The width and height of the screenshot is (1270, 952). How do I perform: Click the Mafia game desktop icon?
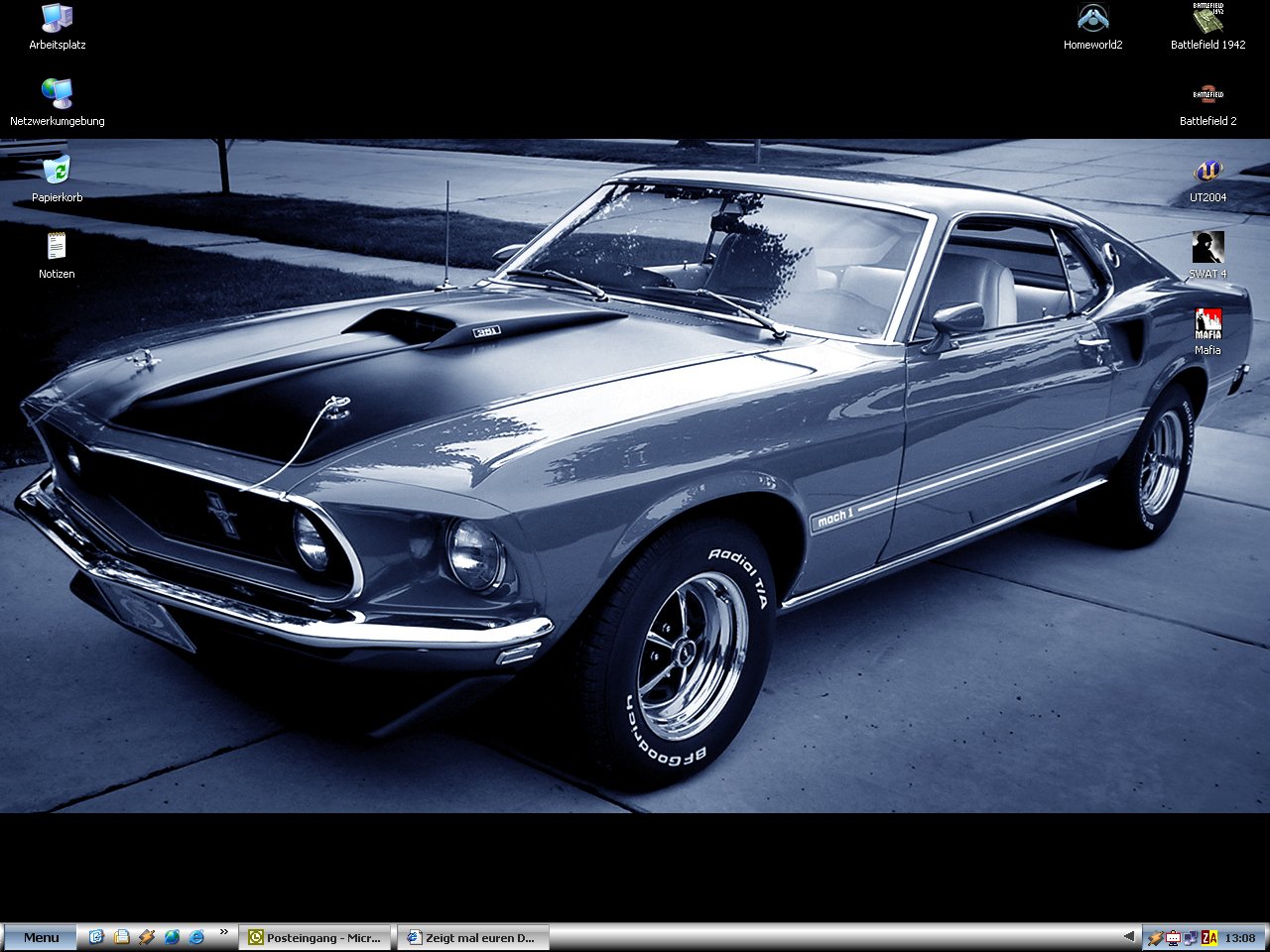tap(1207, 324)
